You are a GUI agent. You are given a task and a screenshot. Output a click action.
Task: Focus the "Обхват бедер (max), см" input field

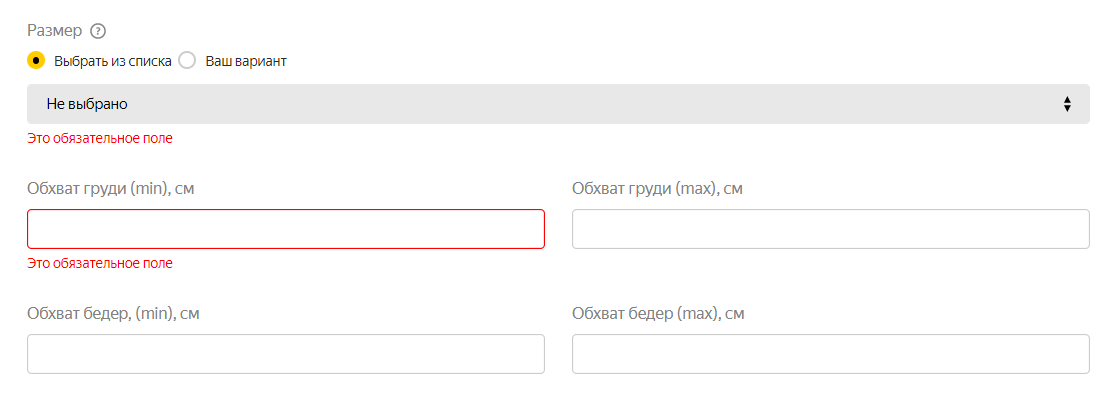[x=830, y=354]
